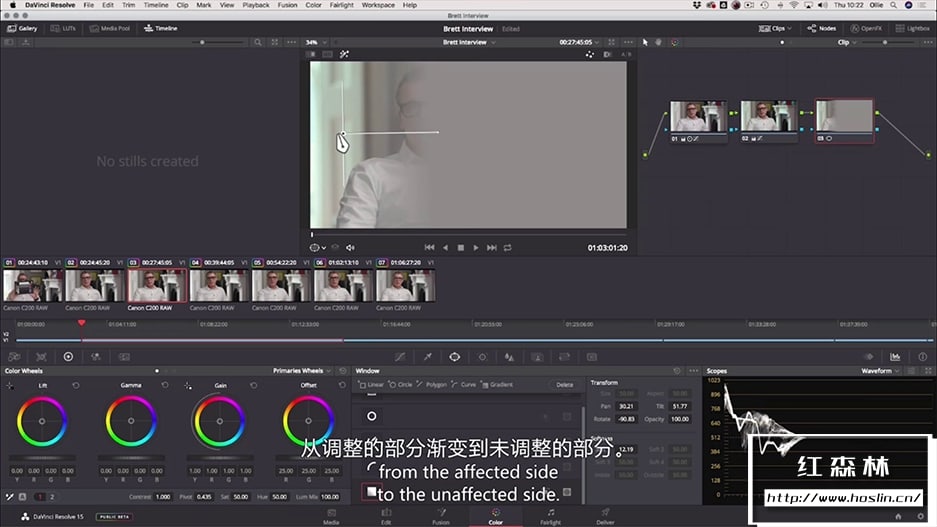Click the Gain master wheel slider

click(x=219, y=458)
